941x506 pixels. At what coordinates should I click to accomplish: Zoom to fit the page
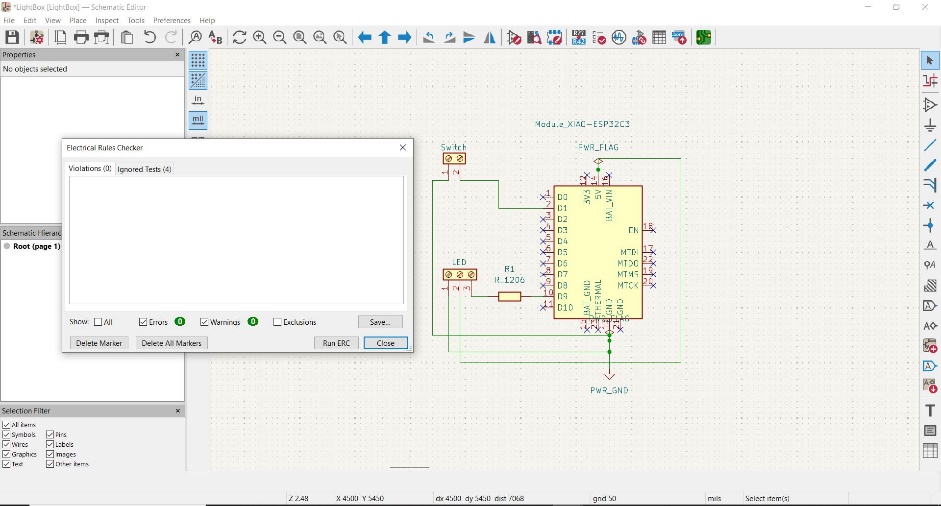pyautogui.click(x=300, y=37)
